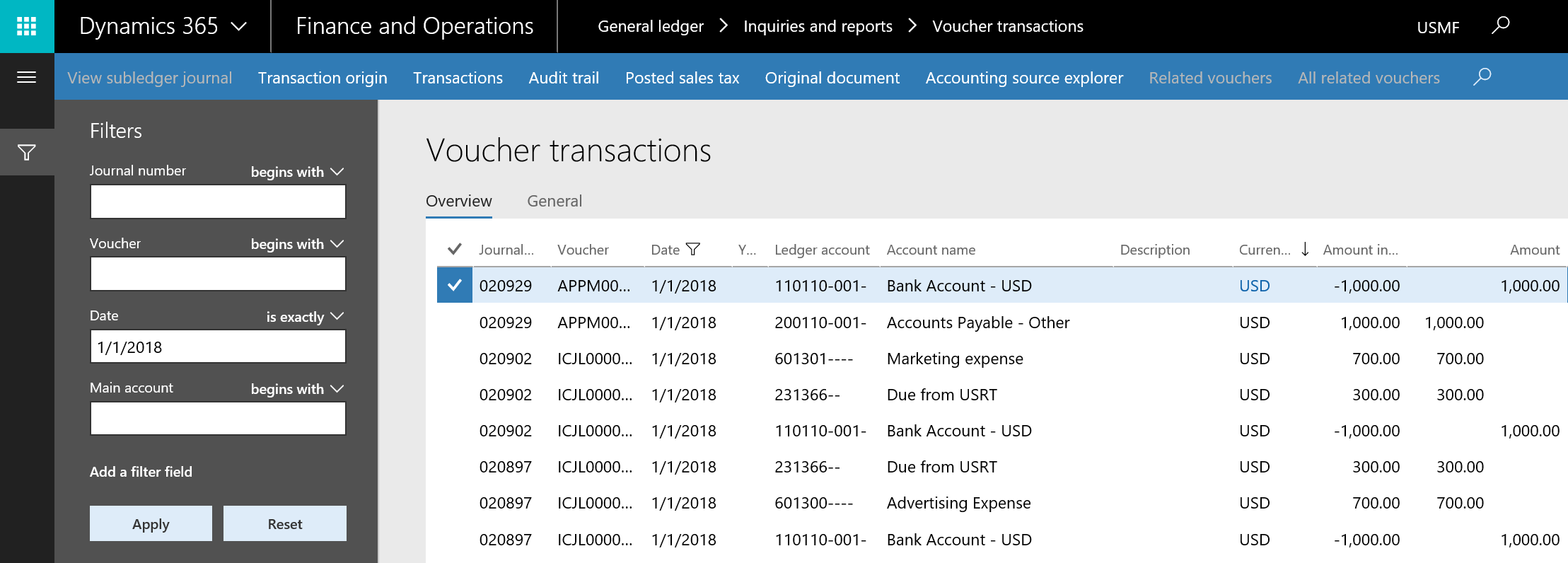This screenshot has height=563, width=1568.
Task: Open the app launcher waffle icon
Action: [x=27, y=26]
